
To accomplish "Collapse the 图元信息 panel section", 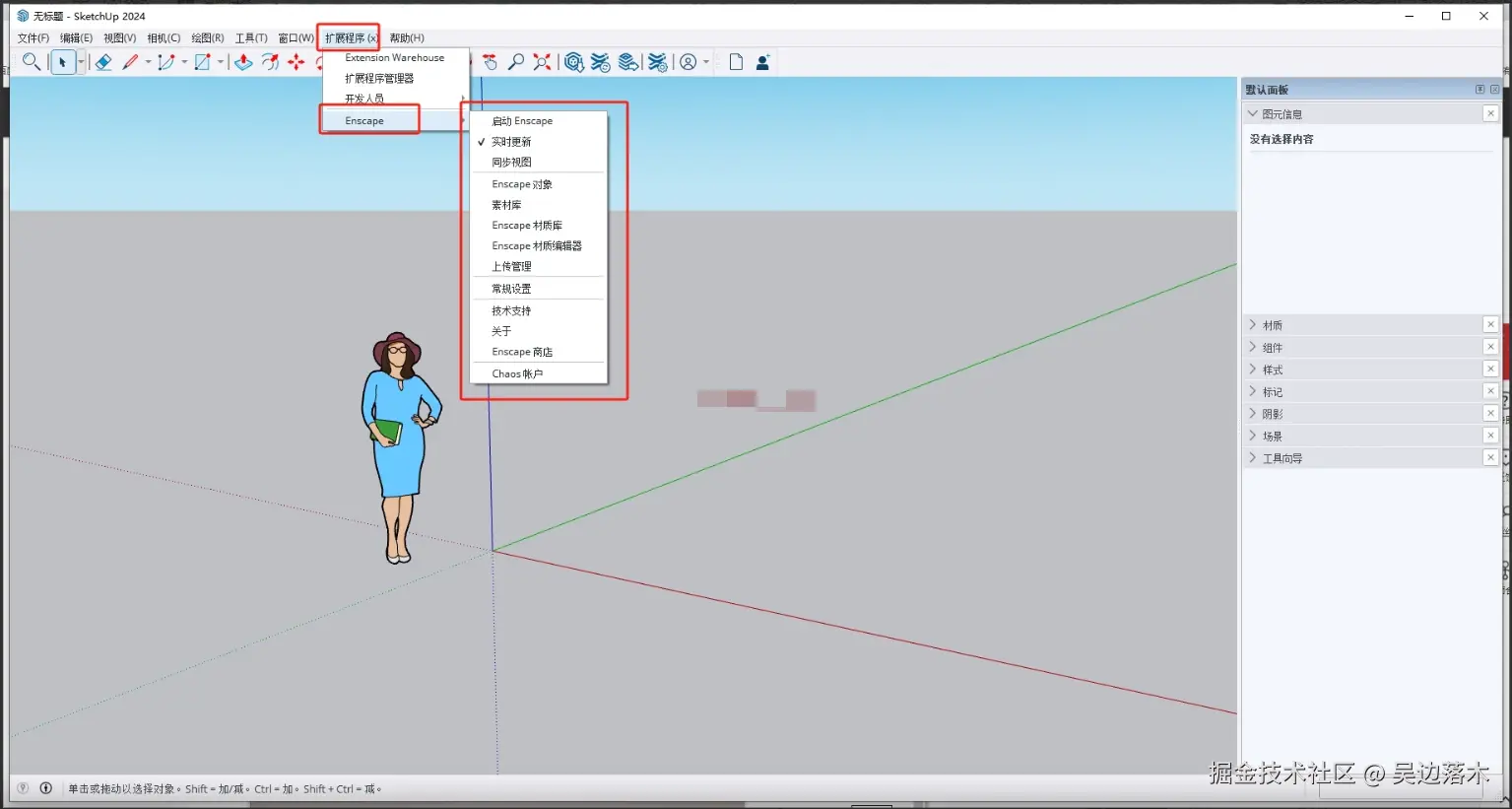I will [x=1252, y=114].
